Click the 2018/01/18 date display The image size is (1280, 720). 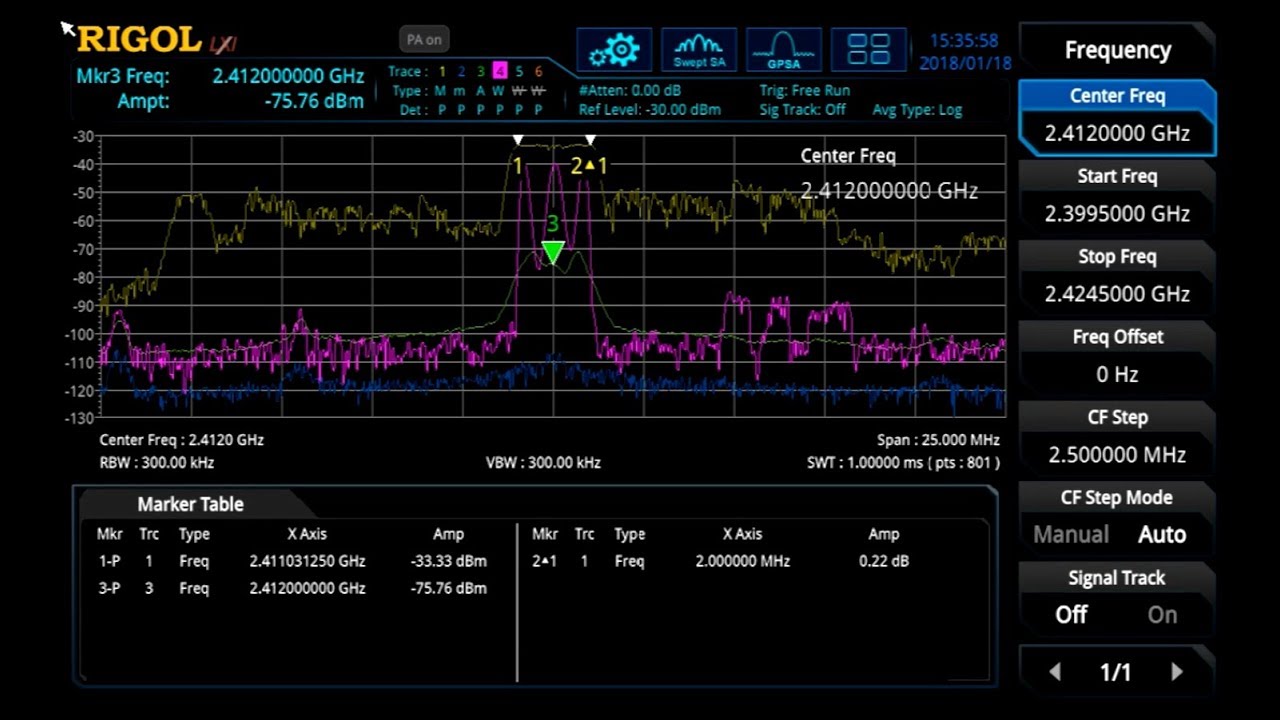tap(965, 63)
